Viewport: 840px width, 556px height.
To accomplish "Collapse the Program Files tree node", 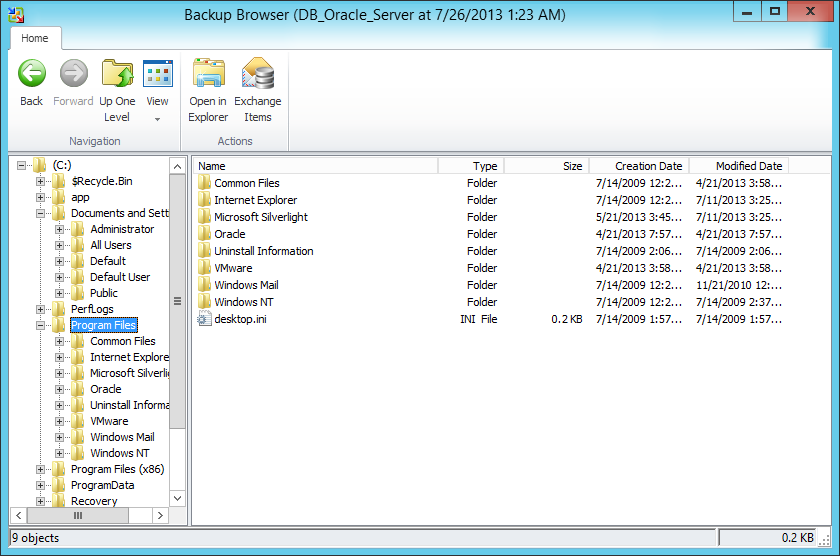I will click(41, 325).
